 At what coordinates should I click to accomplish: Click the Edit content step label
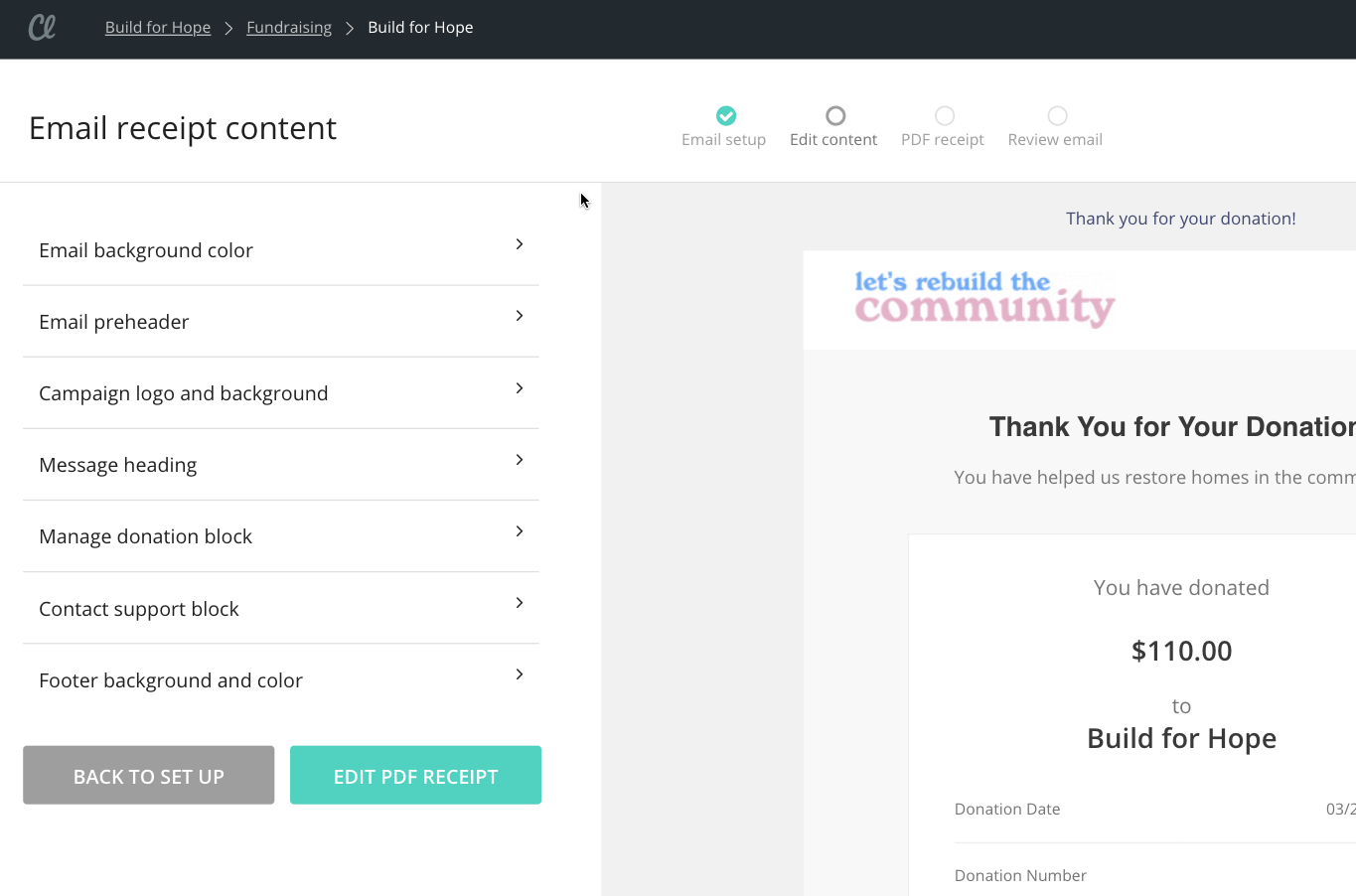(x=833, y=140)
